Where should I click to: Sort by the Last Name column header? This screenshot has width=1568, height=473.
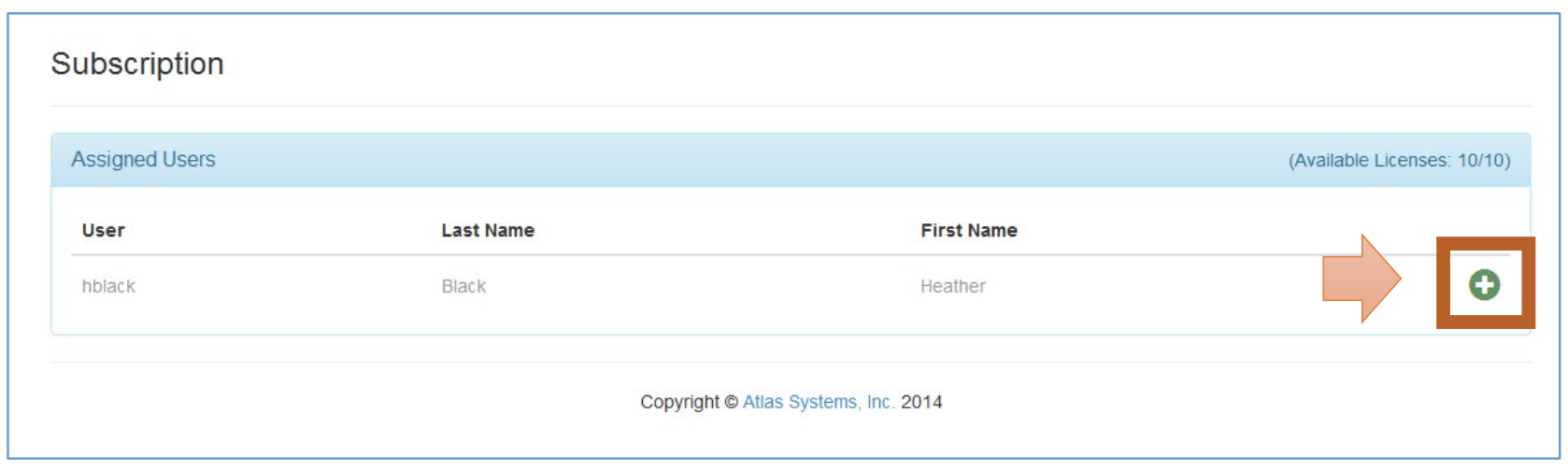click(x=488, y=231)
